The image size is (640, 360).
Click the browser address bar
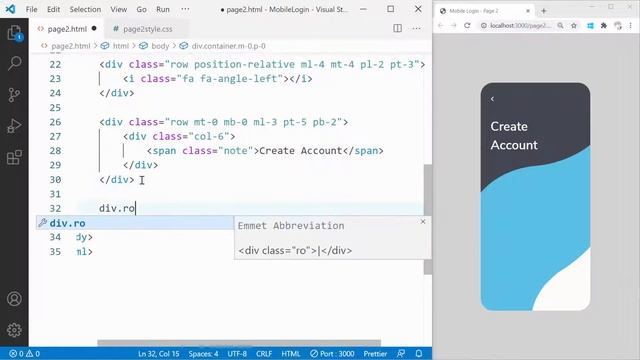pos(520,25)
